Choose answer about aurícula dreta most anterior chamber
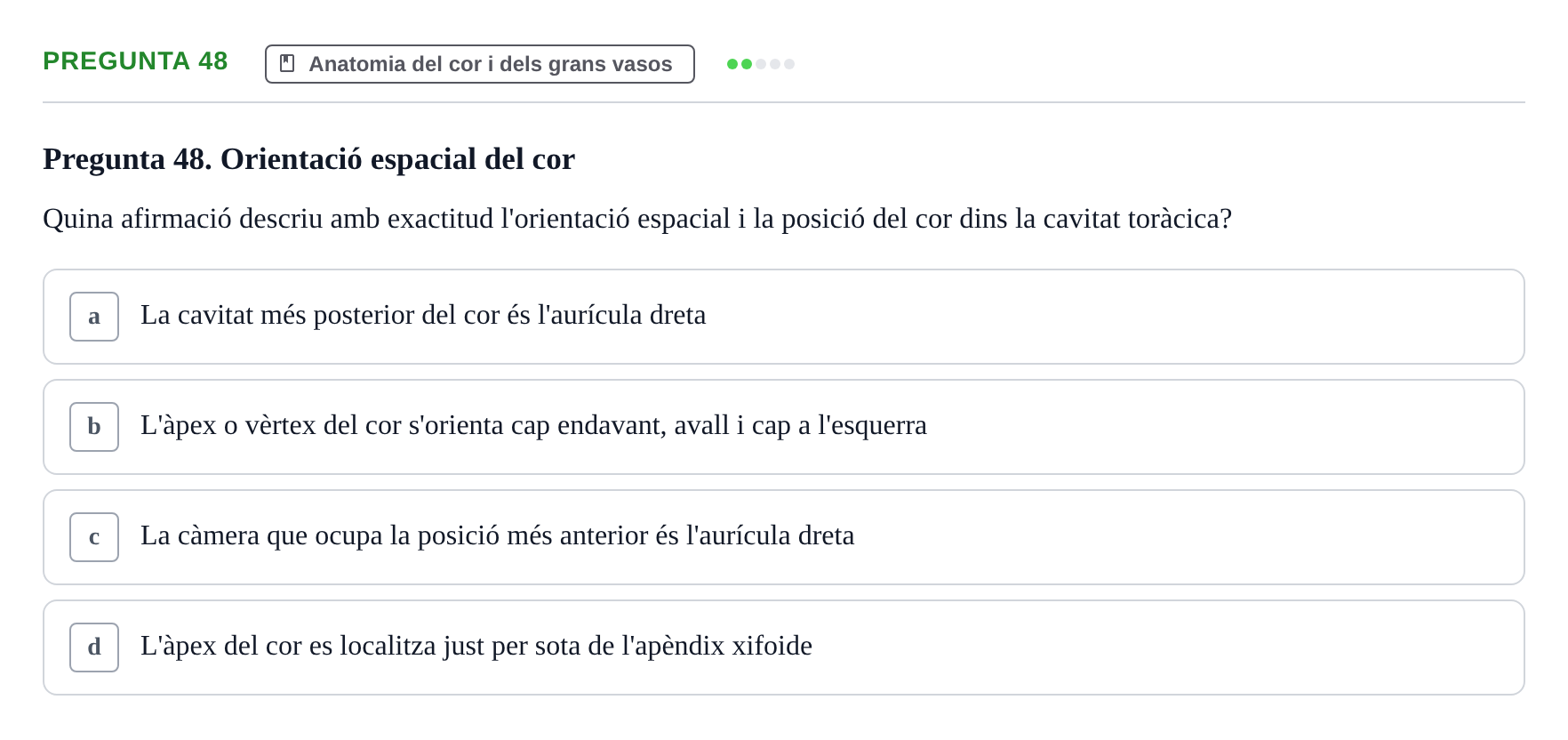Image resolution: width=1568 pixels, height=740 pixels. click(x=784, y=537)
